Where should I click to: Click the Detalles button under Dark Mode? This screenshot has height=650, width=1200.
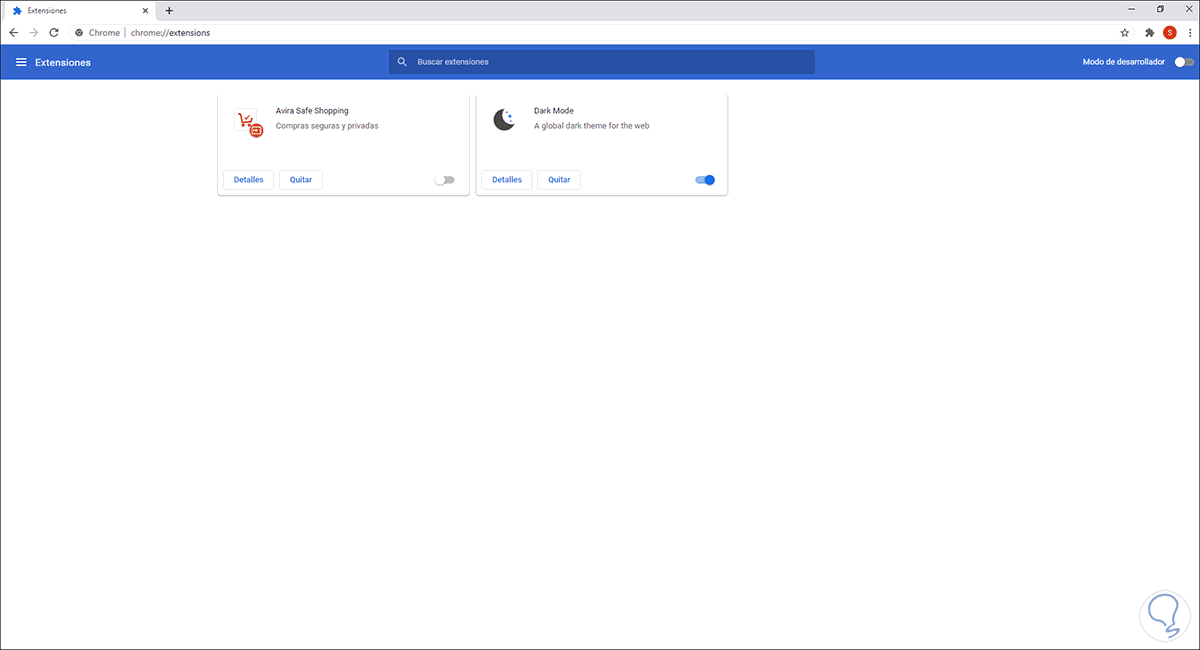tap(506, 180)
